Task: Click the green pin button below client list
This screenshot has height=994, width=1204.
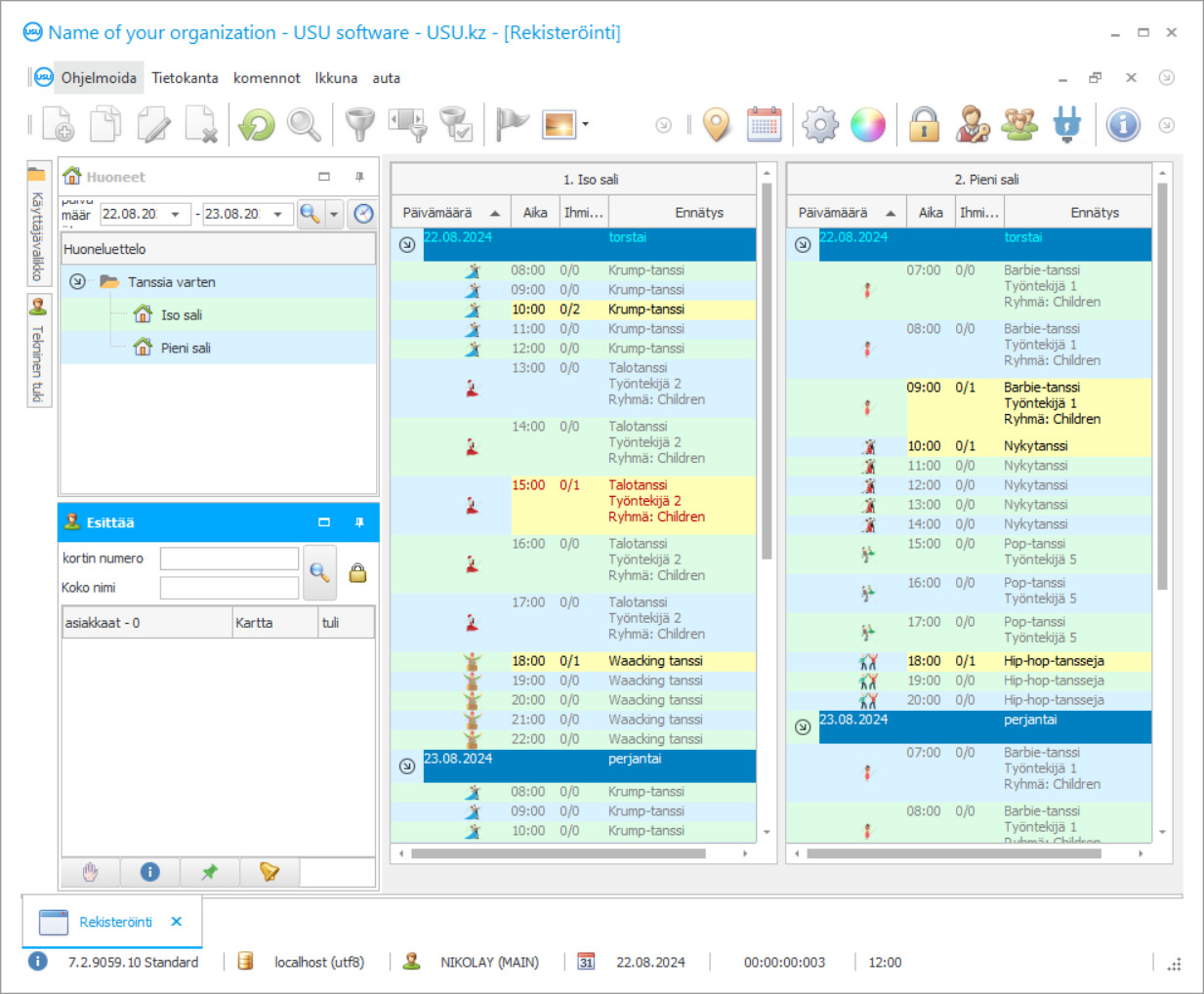Action: pyautogui.click(x=209, y=872)
